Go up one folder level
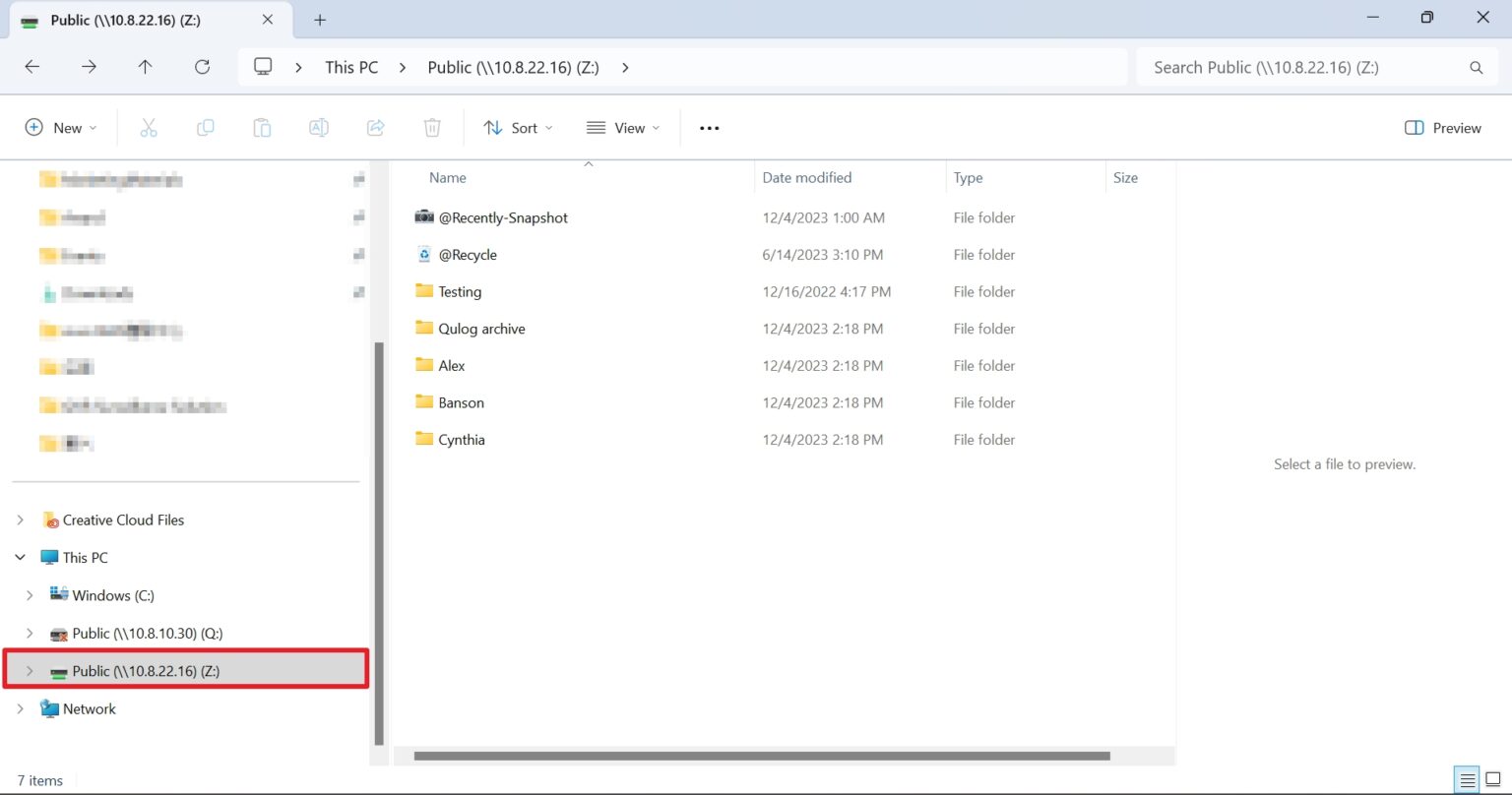The image size is (1512, 795). point(146,67)
